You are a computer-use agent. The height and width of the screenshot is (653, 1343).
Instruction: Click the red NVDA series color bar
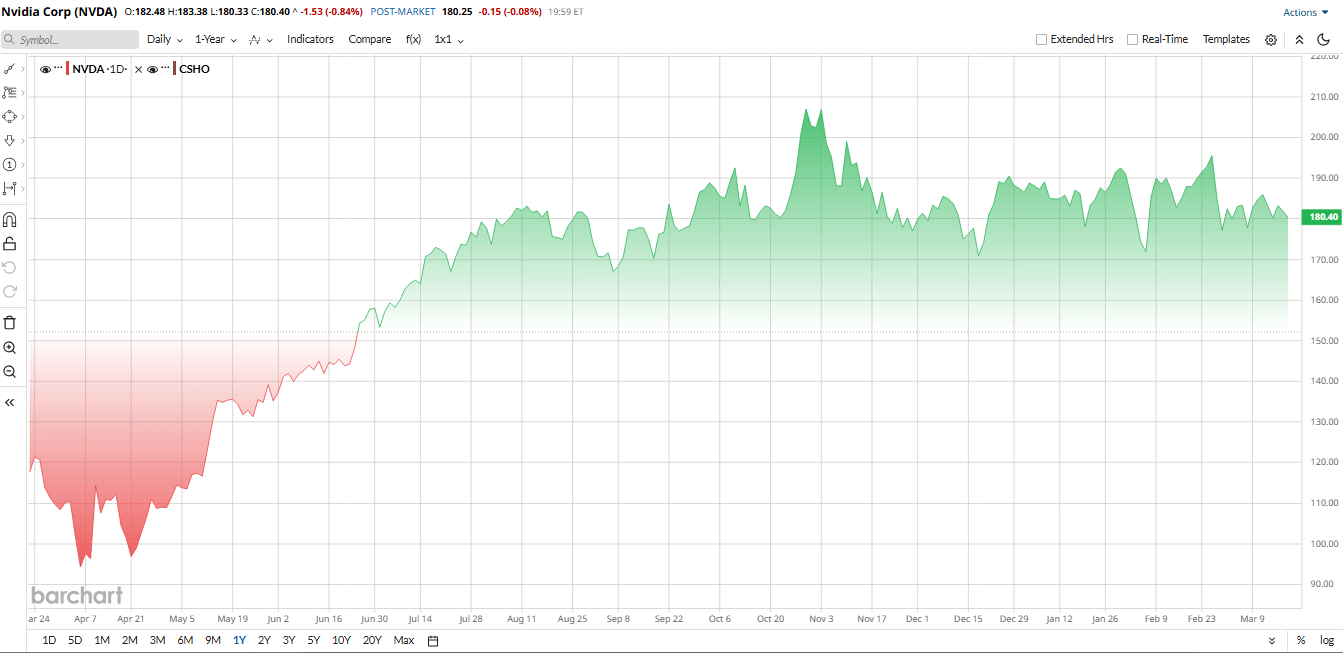[x=68, y=69]
